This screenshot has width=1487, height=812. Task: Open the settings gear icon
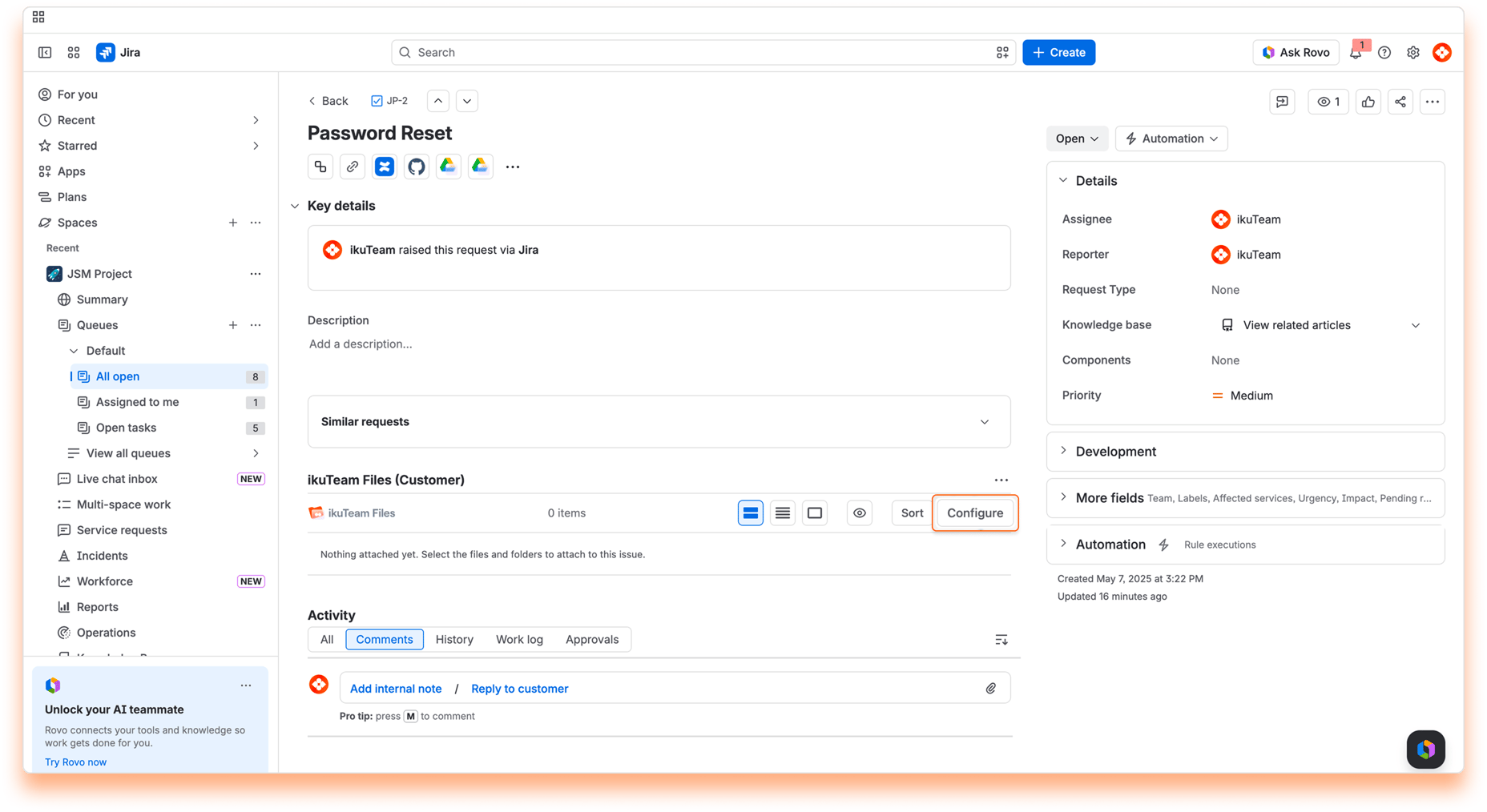(x=1413, y=53)
